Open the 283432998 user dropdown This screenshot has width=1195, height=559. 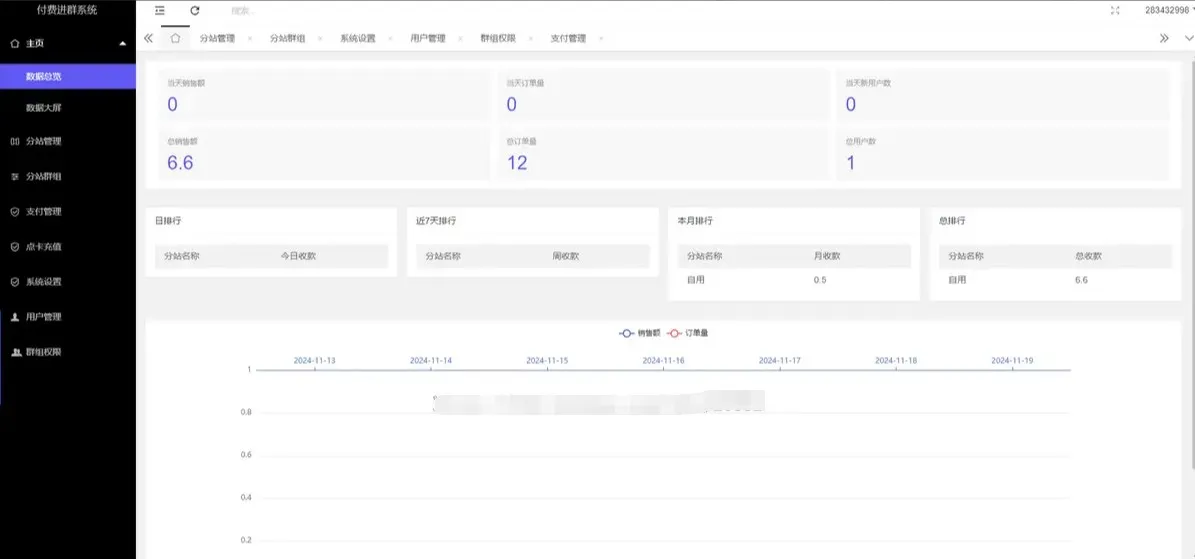point(1168,10)
